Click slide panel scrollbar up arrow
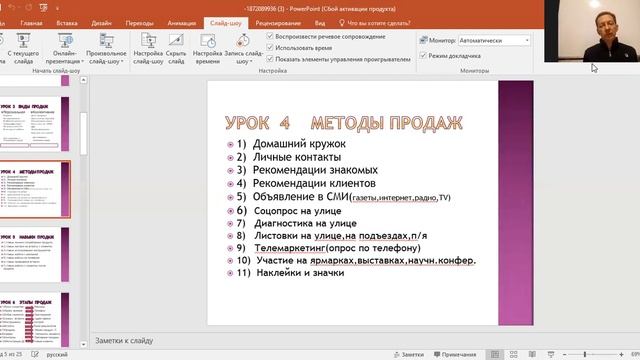 pyautogui.click(x=83, y=80)
